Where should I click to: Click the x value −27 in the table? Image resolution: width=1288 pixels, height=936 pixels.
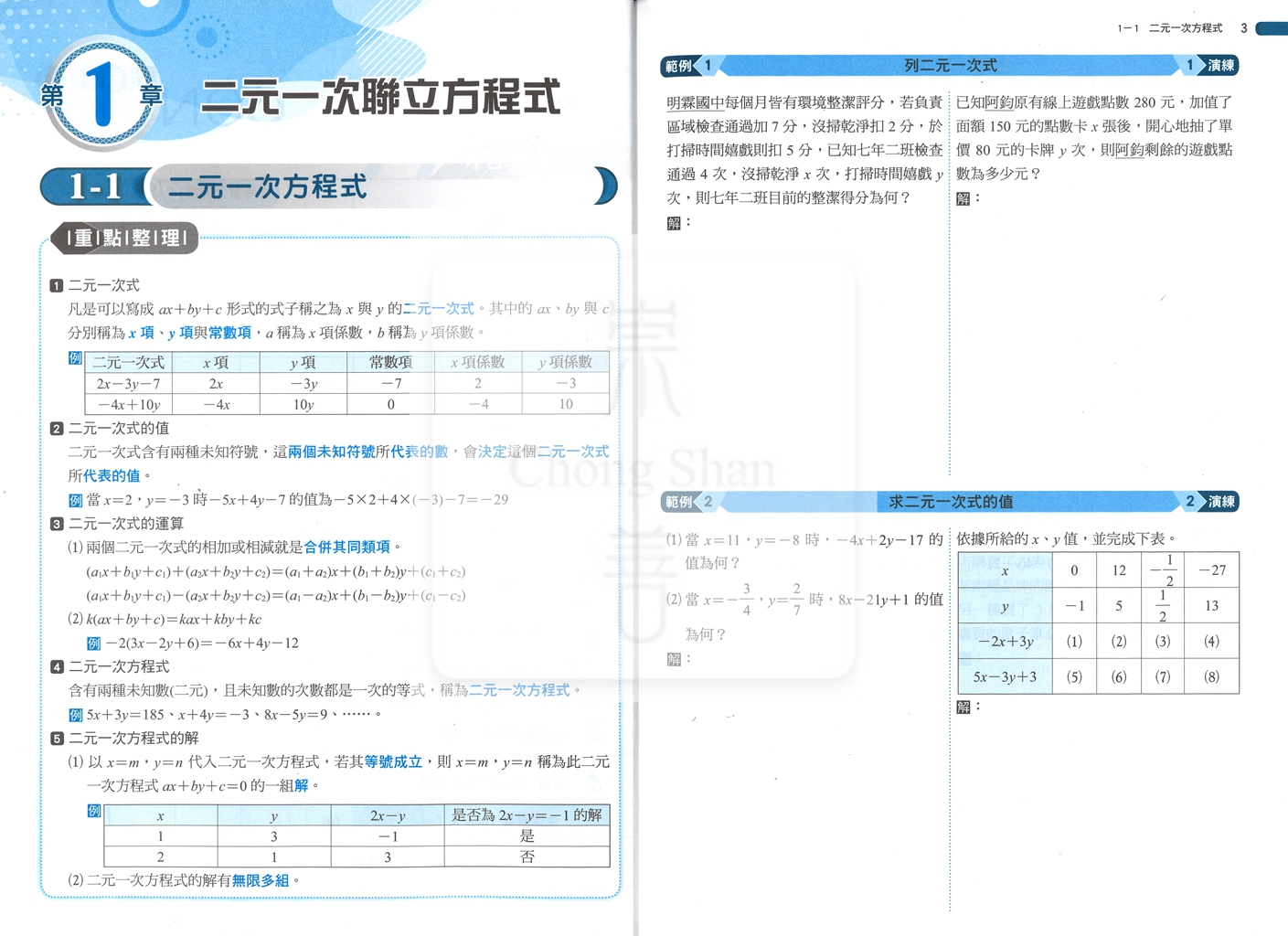pyautogui.click(x=1211, y=570)
